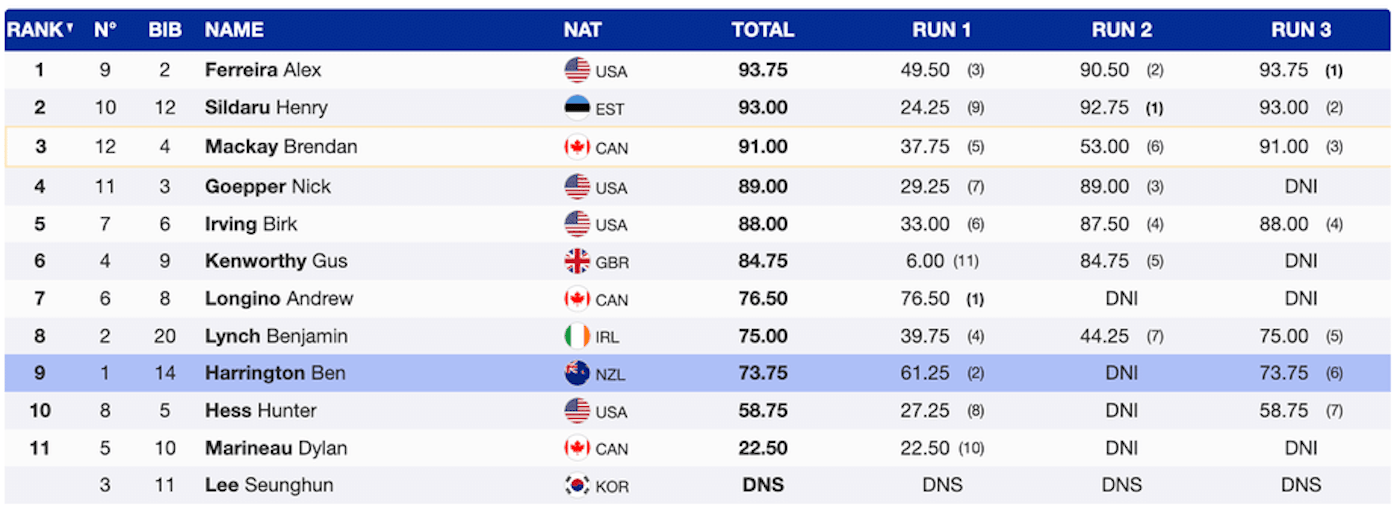Click the NAME column header
The height and width of the screenshot is (510, 1400).
click(x=234, y=30)
